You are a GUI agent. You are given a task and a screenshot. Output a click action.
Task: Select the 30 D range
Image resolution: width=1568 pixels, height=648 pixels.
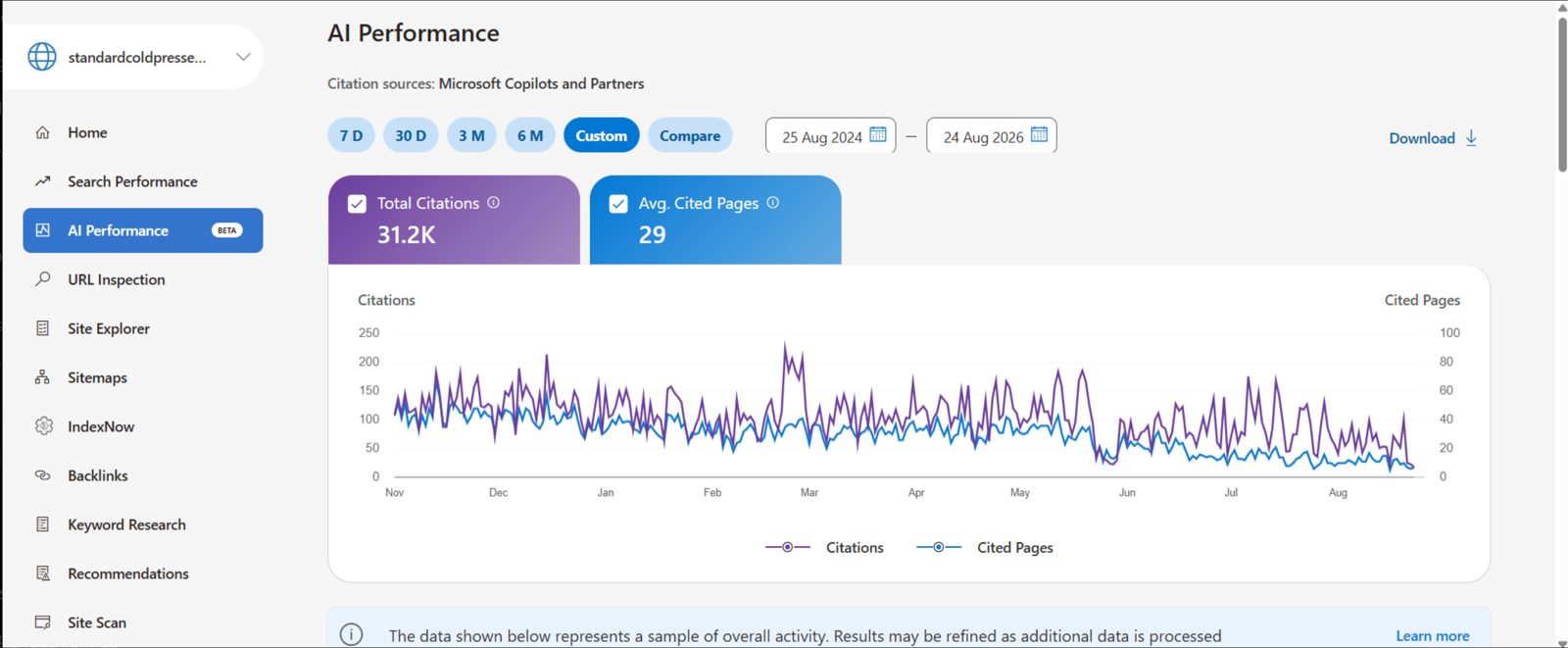click(x=411, y=135)
